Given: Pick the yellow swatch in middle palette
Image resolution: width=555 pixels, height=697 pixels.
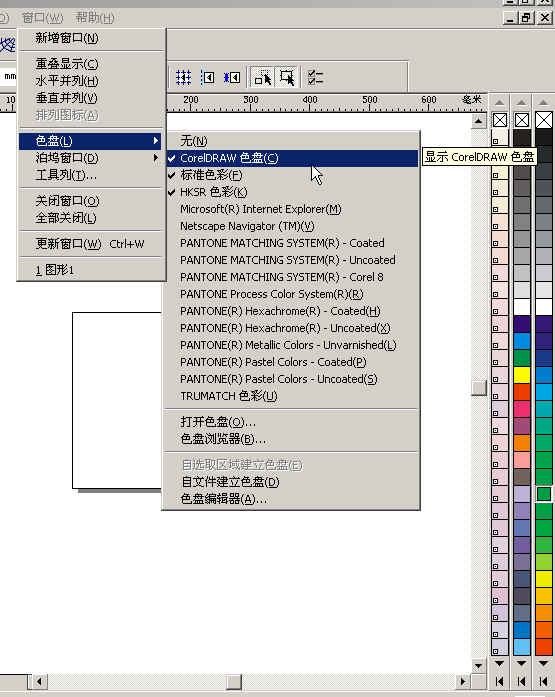Looking at the screenshot, I should (x=522, y=375).
